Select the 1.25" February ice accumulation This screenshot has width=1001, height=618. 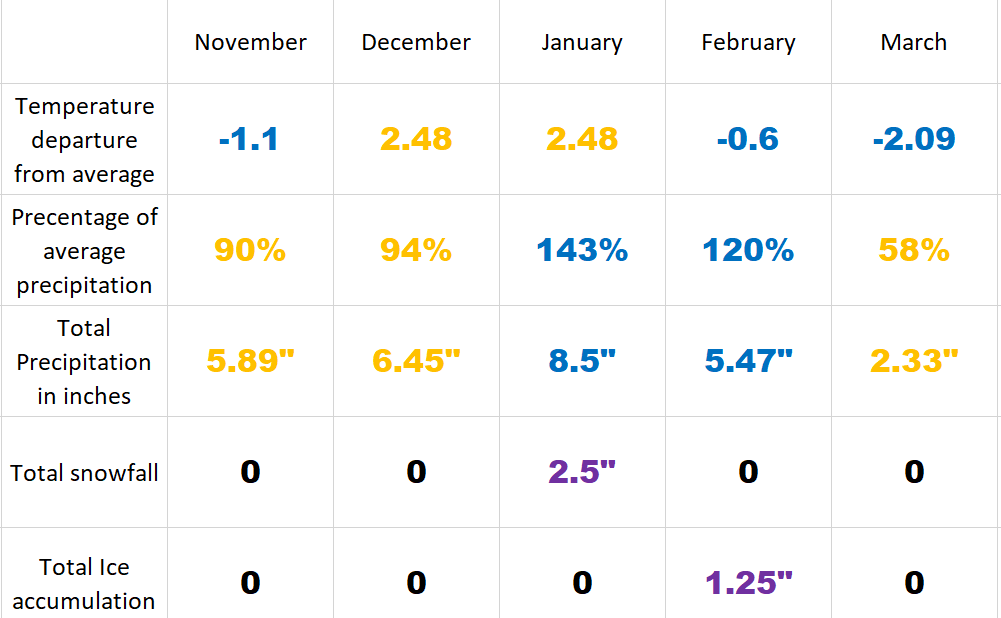coord(748,583)
